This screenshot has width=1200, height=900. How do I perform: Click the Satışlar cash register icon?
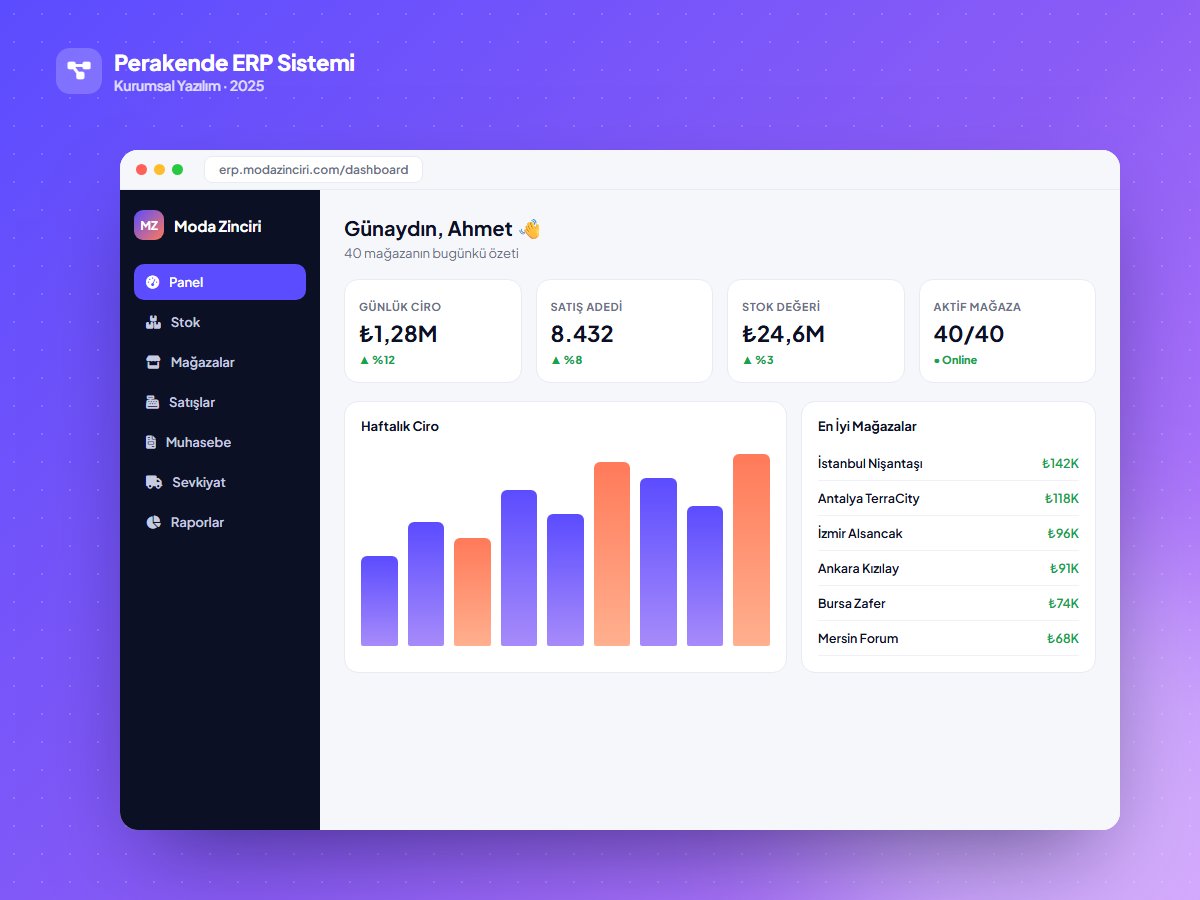[x=152, y=402]
